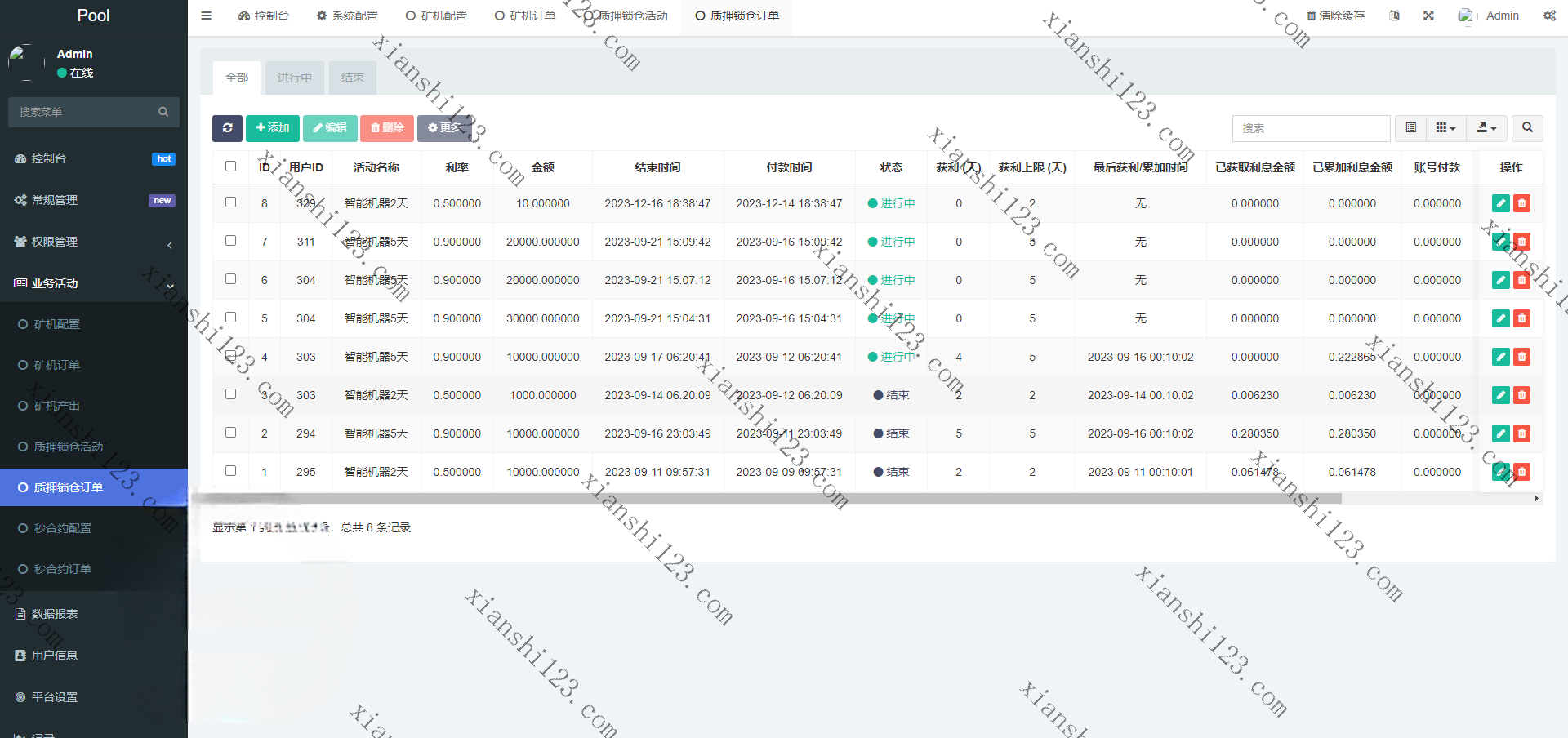The width and height of the screenshot is (1568, 738).
Task: Switch to the 全部 tab
Action: [x=237, y=78]
